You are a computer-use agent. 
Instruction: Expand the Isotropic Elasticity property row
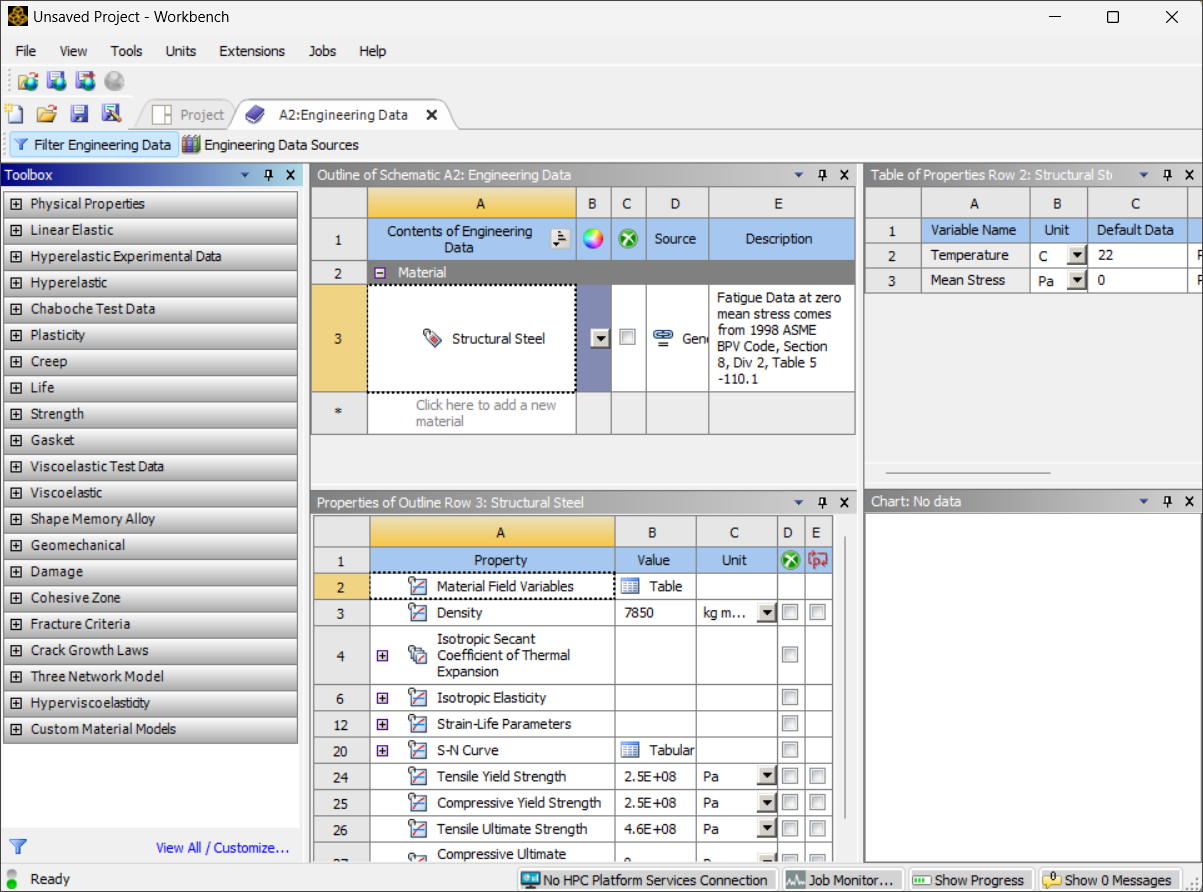click(x=382, y=698)
